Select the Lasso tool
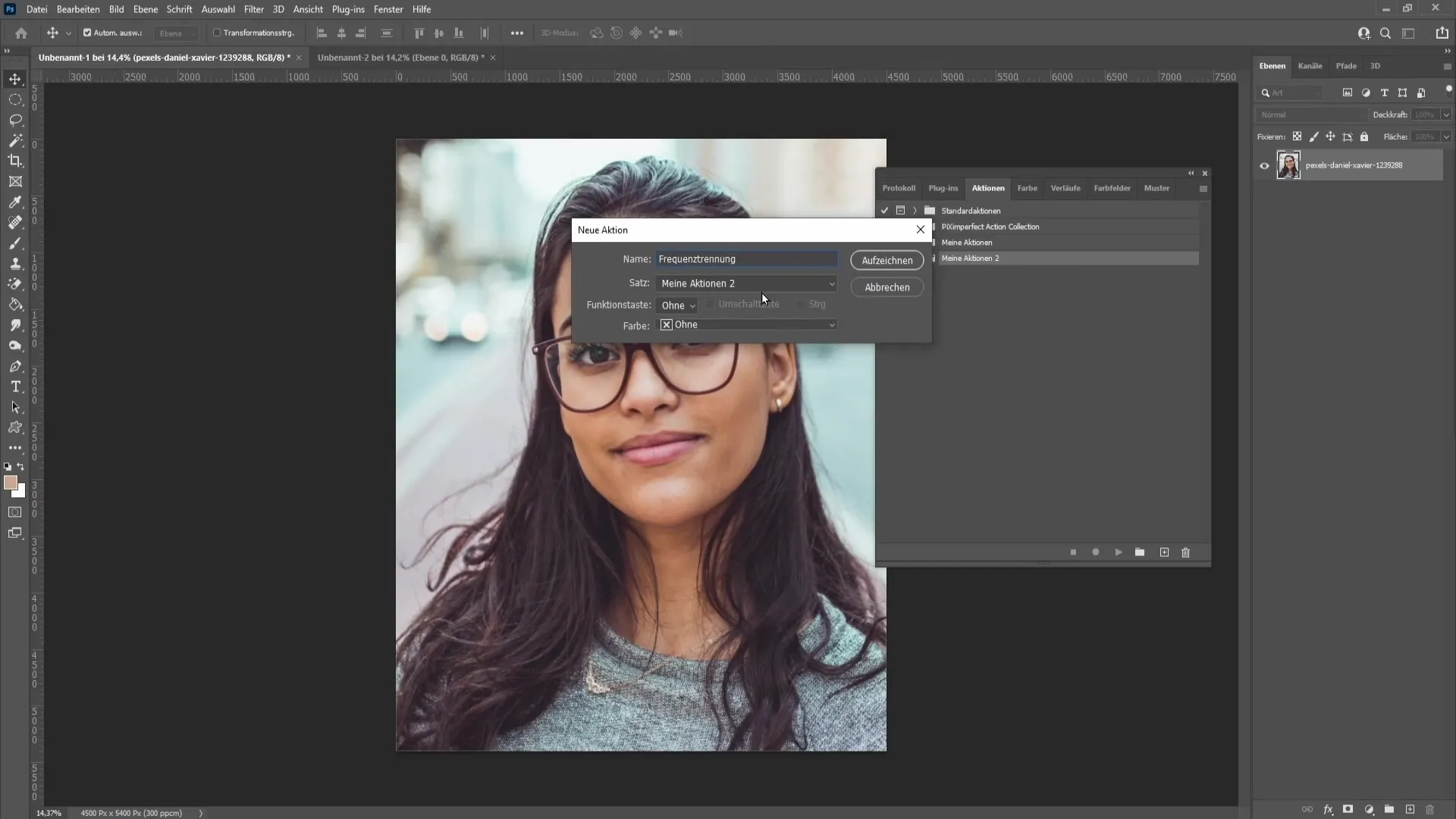This screenshot has height=819, width=1456. (x=15, y=120)
